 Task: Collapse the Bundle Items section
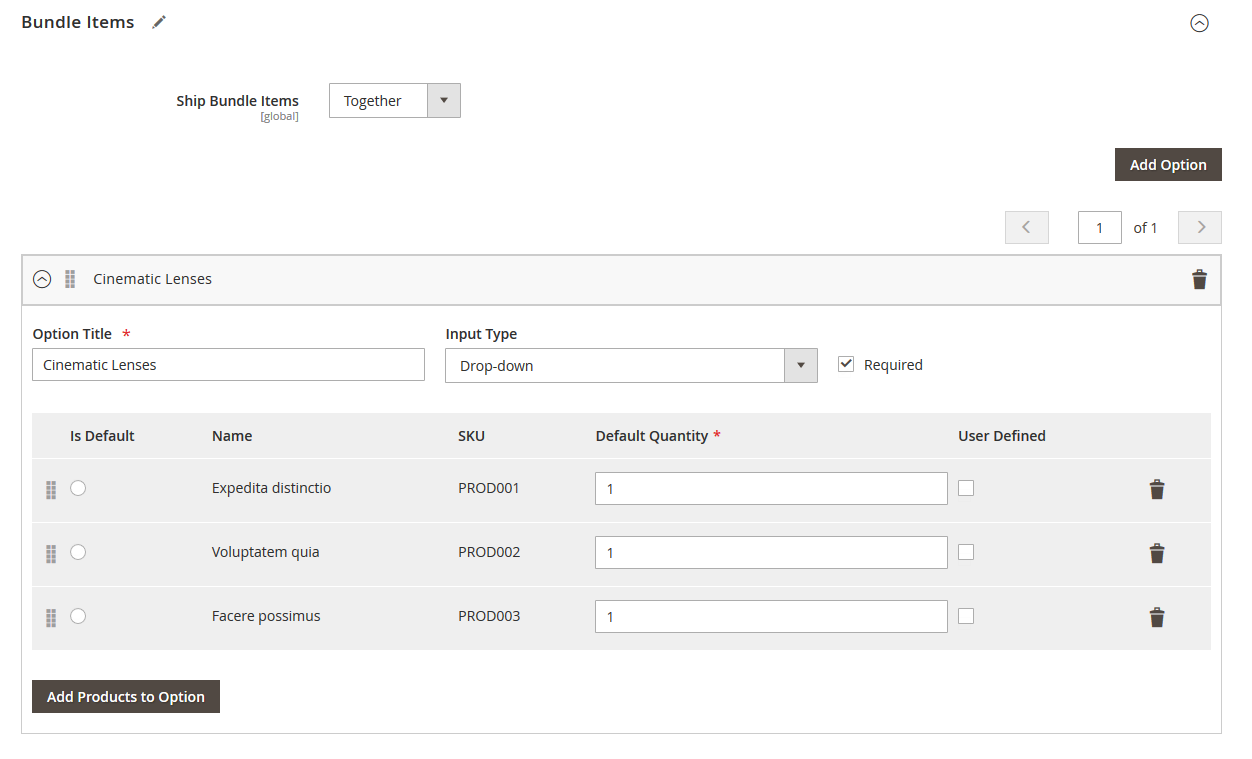pyautogui.click(x=1199, y=23)
